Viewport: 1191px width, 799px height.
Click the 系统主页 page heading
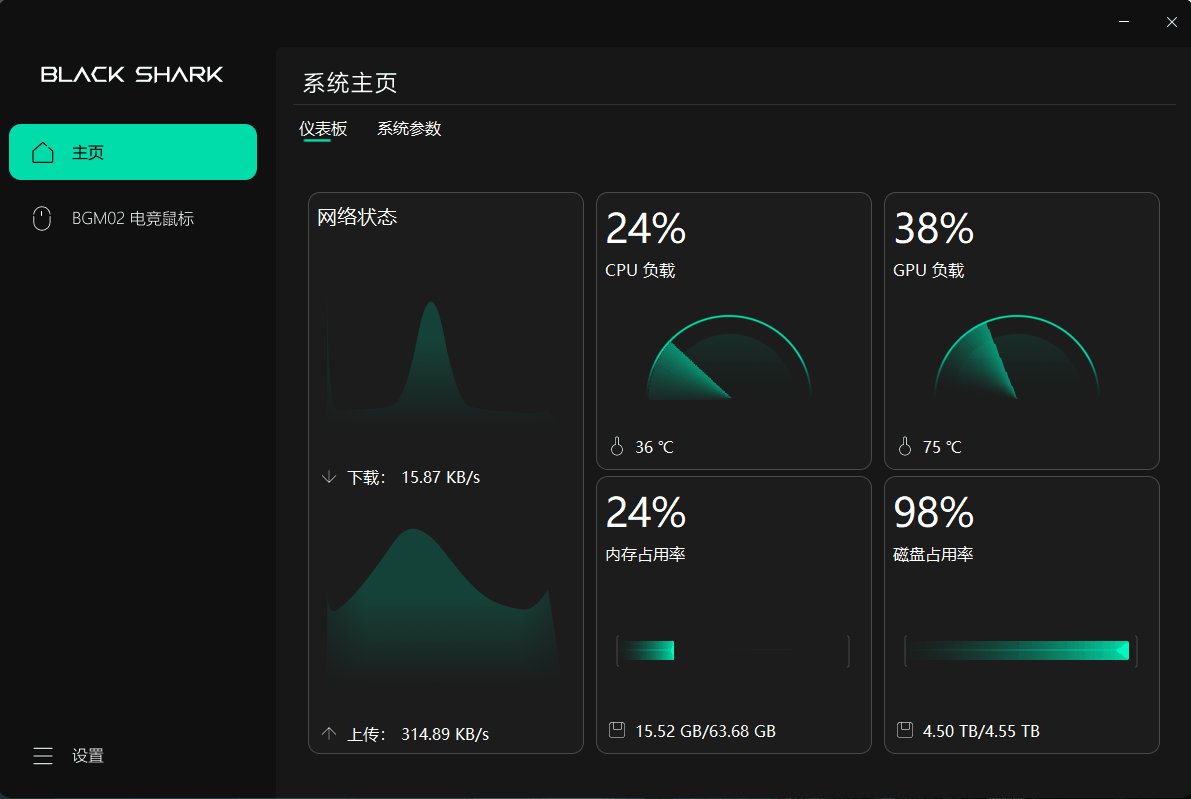tap(350, 83)
